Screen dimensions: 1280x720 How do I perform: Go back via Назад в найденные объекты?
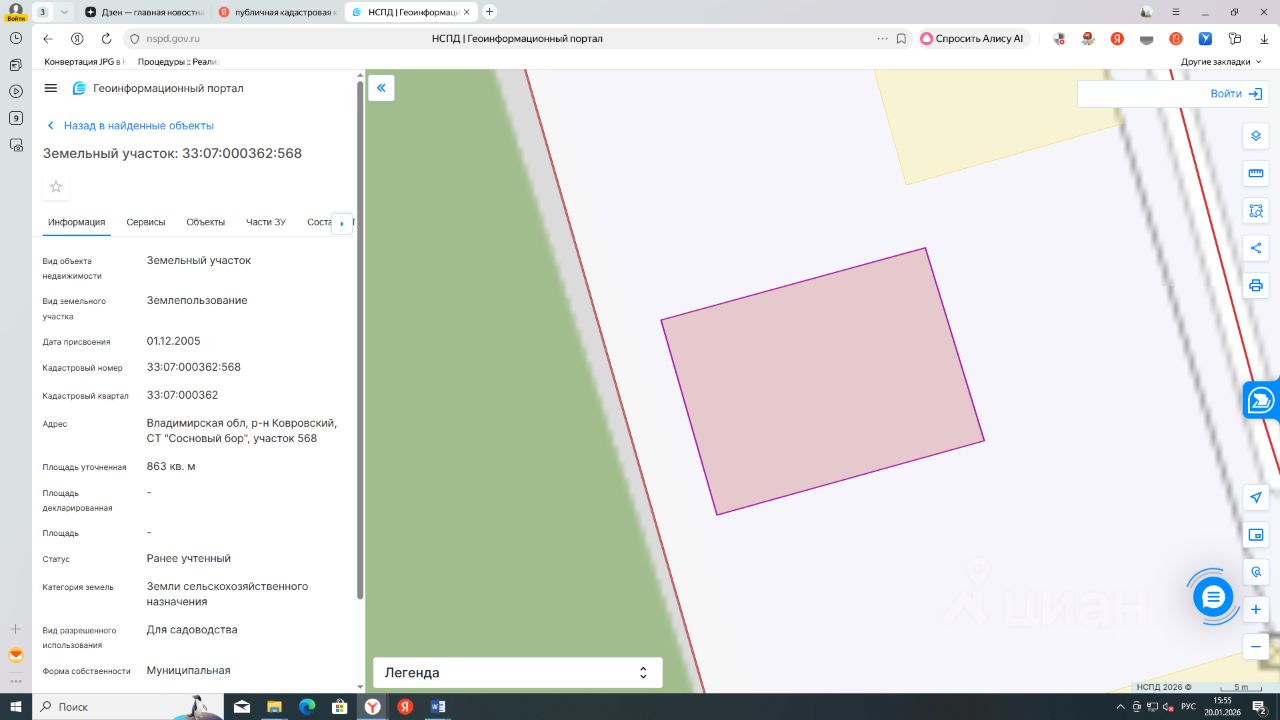[x=130, y=126]
